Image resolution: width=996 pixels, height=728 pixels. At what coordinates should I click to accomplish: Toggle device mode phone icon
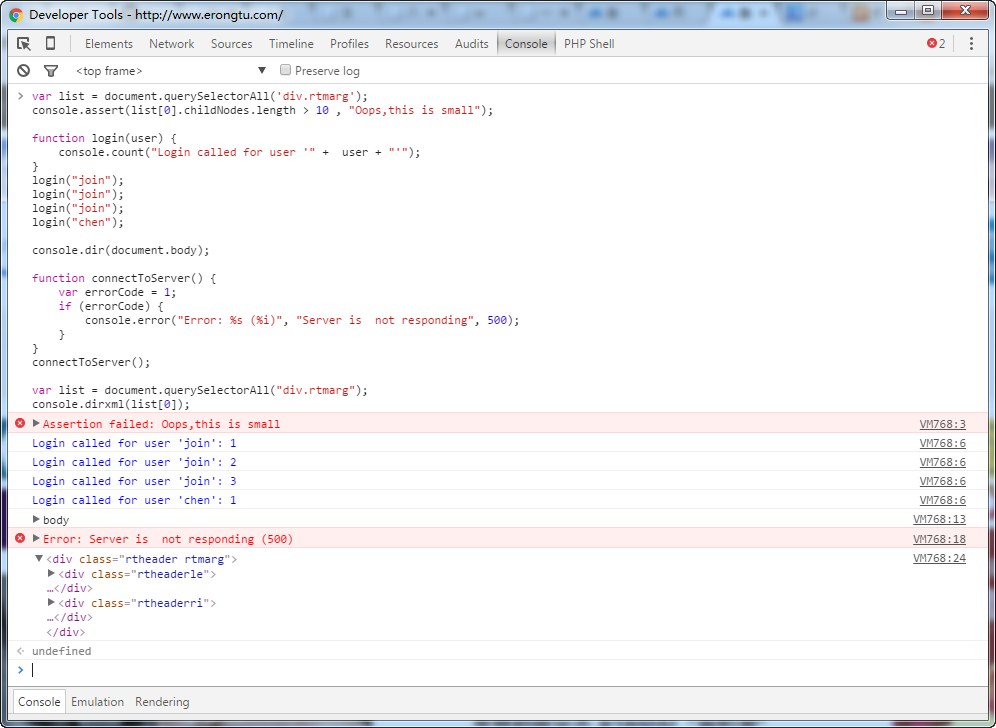tap(50, 43)
